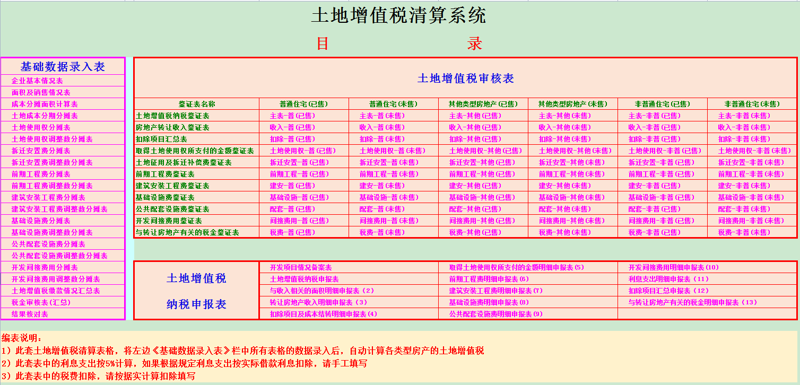Image resolution: width=800 pixels, height=385 pixels.
Task: Open 转让房地产收入明细申报表(3) link
Action: [318, 302]
